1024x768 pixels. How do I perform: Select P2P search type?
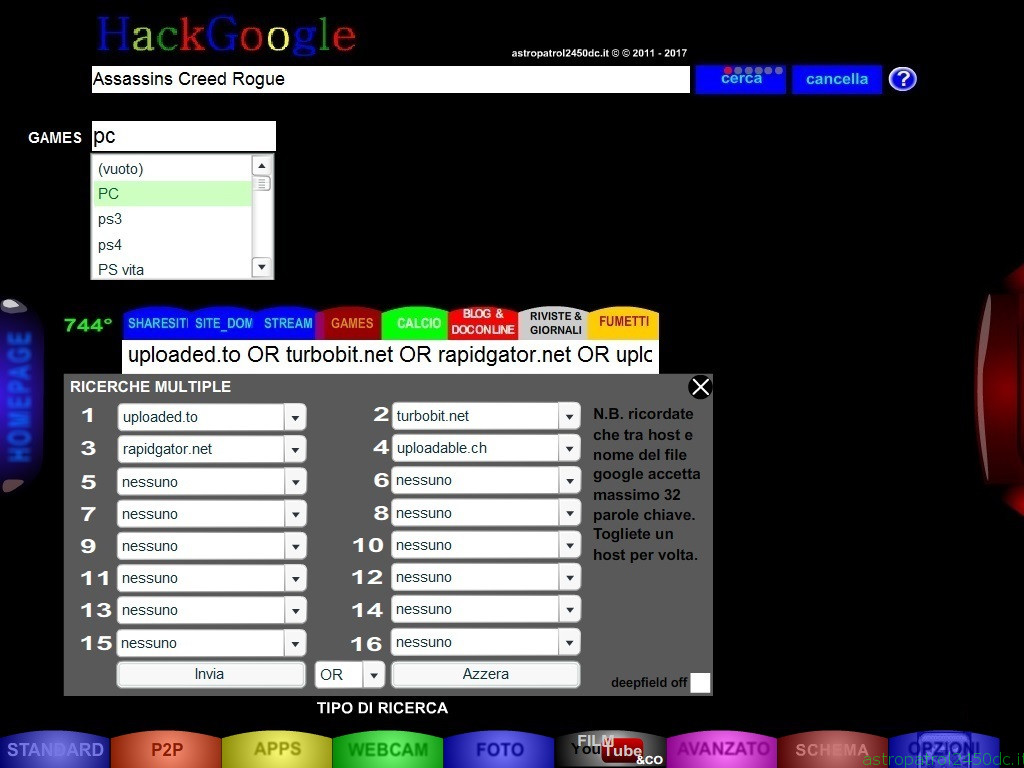click(166, 750)
